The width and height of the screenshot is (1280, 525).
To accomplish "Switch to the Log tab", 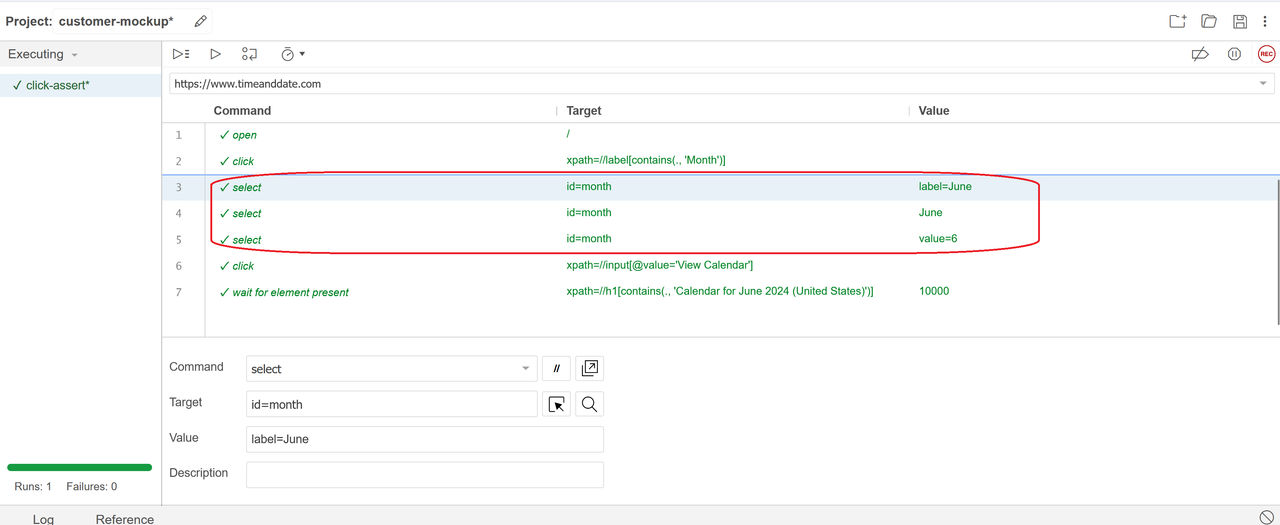I will [x=43, y=519].
